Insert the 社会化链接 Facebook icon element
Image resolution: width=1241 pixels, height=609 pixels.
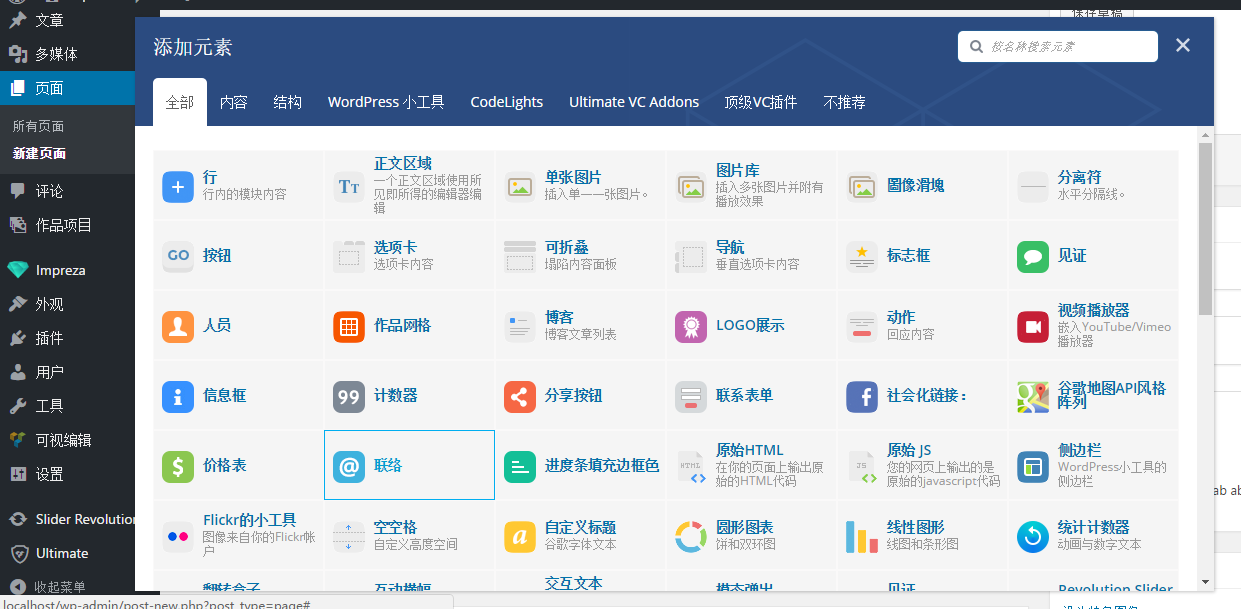861,396
